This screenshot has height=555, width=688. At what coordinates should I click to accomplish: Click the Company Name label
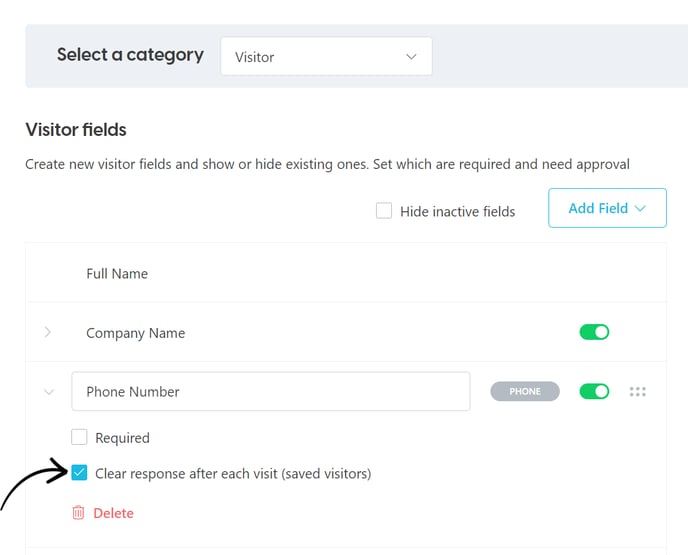(x=136, y=333)
